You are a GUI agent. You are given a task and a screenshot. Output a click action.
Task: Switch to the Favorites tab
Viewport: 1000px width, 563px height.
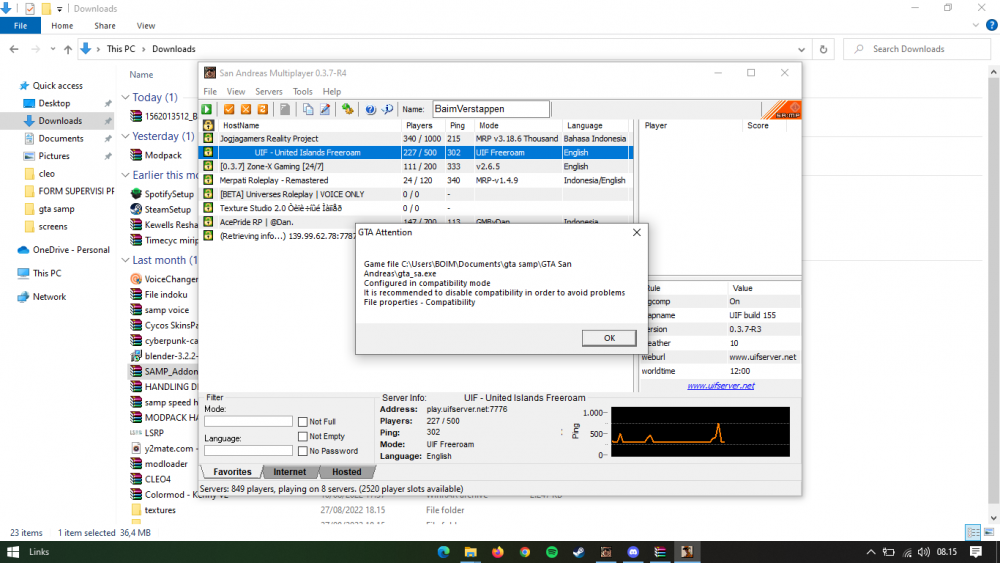[232, 472]
